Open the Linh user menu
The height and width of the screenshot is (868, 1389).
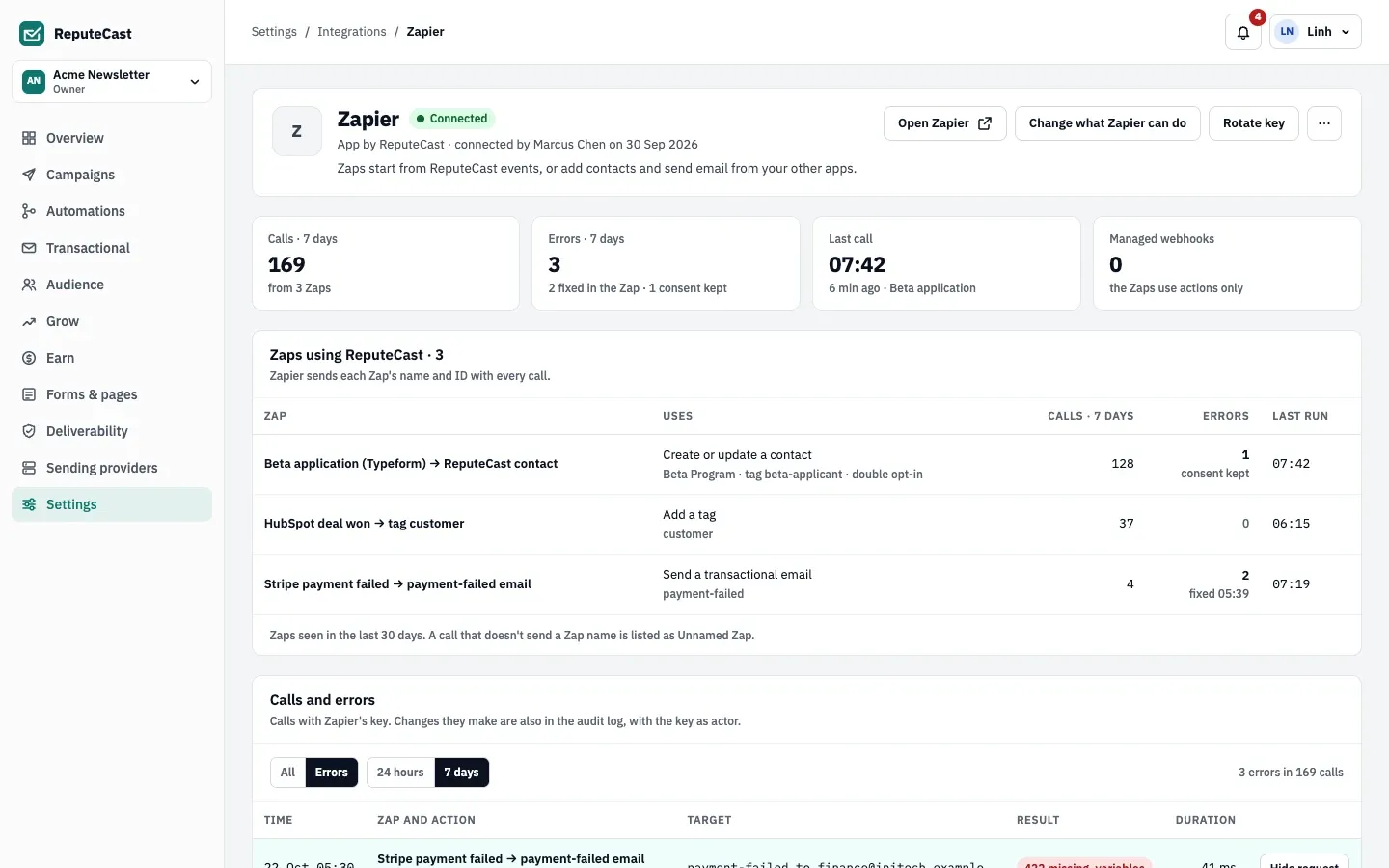(x=1316, y=32)
